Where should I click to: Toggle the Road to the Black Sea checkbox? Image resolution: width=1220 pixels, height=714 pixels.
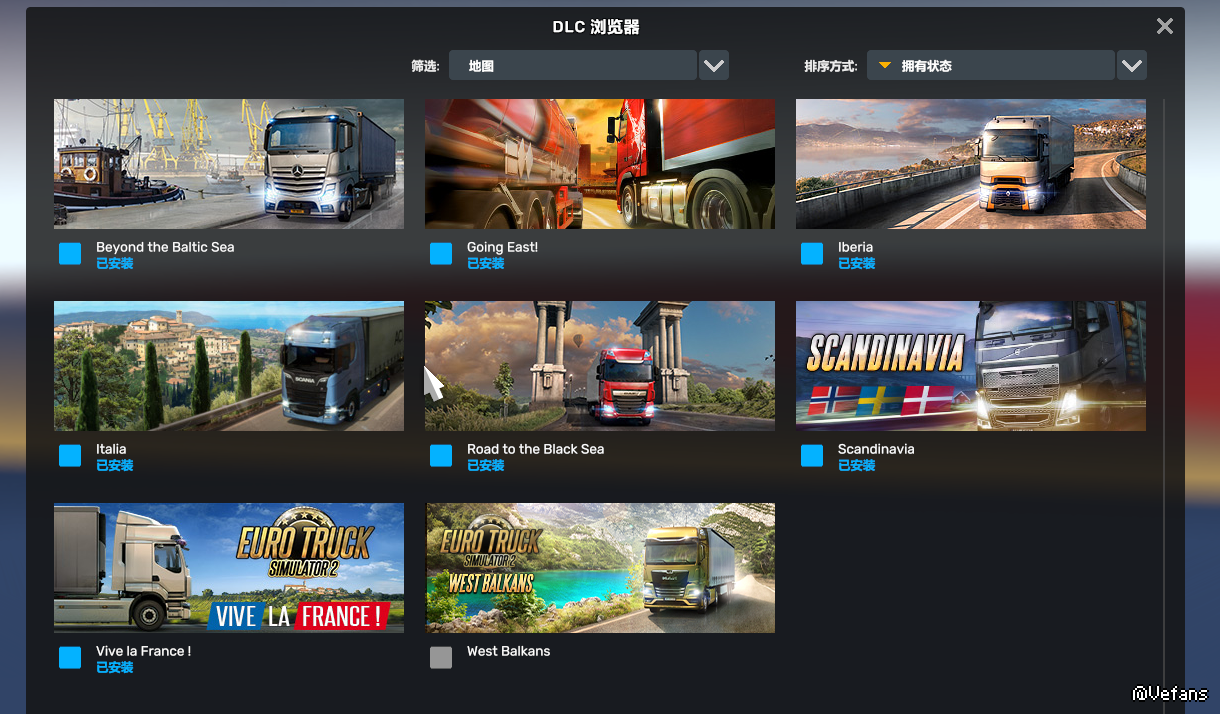(441, 456)
